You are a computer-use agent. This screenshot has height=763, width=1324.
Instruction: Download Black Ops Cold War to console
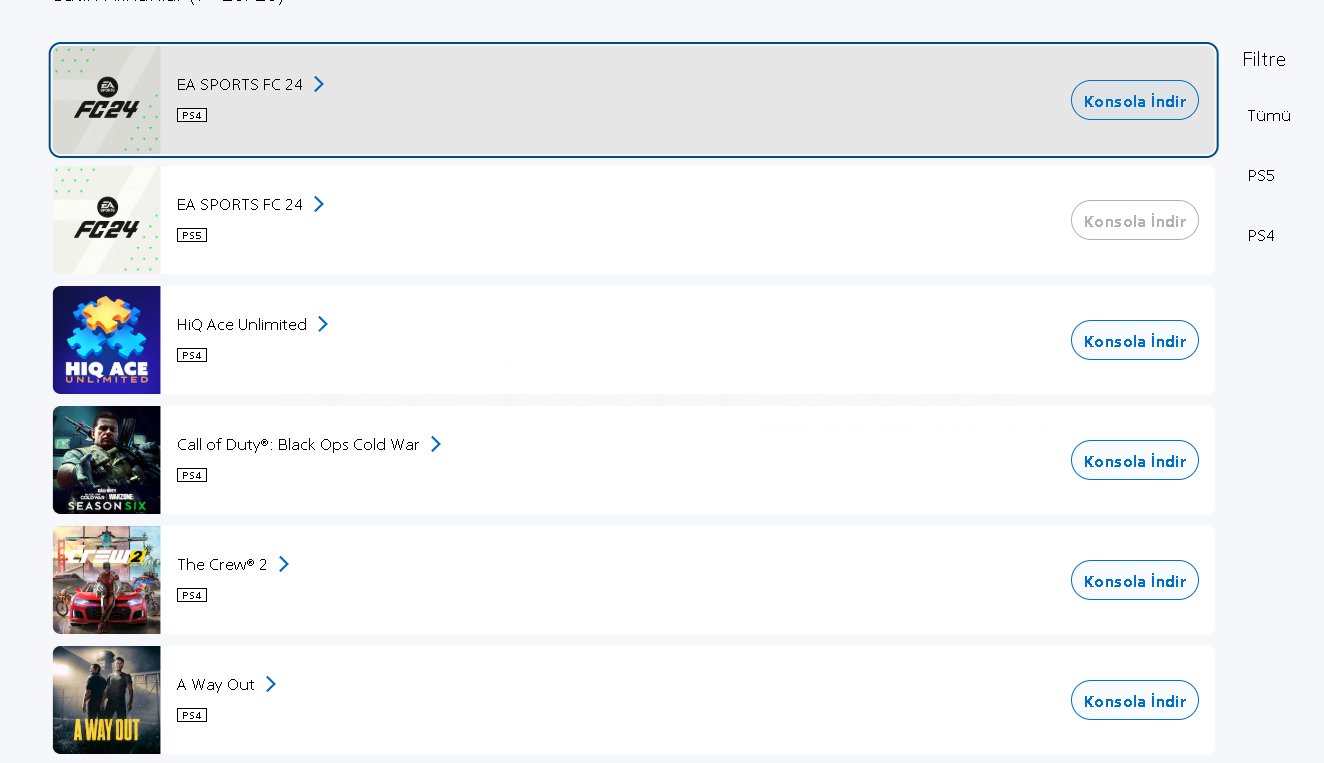pos(1134,461)
